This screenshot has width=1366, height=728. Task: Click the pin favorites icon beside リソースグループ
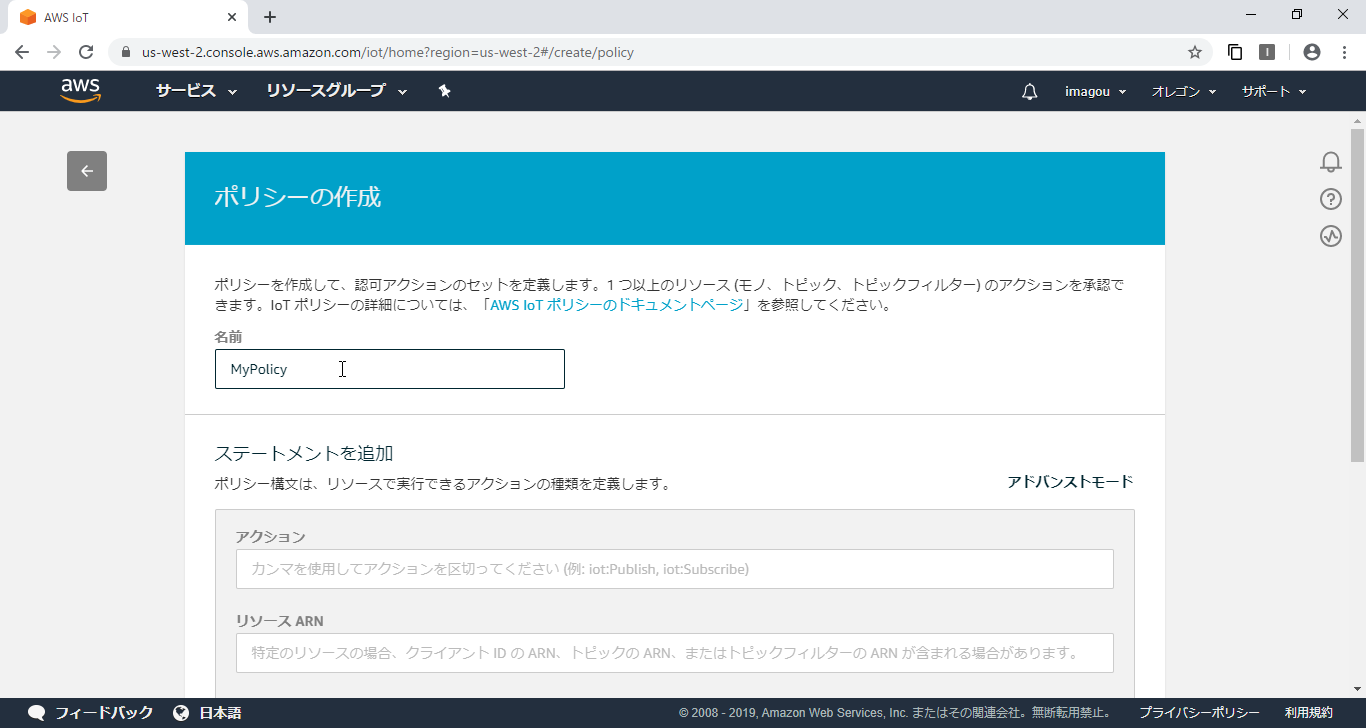444,90
